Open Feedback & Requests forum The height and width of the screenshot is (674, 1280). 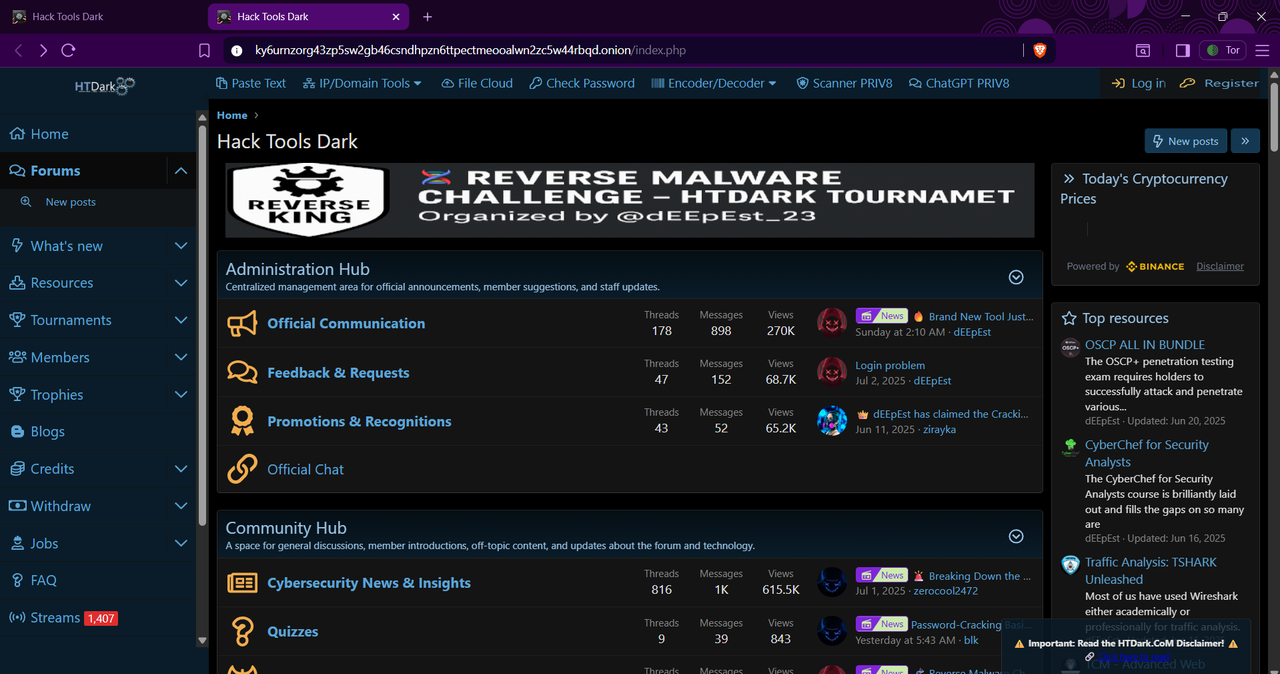pos(338,373)
